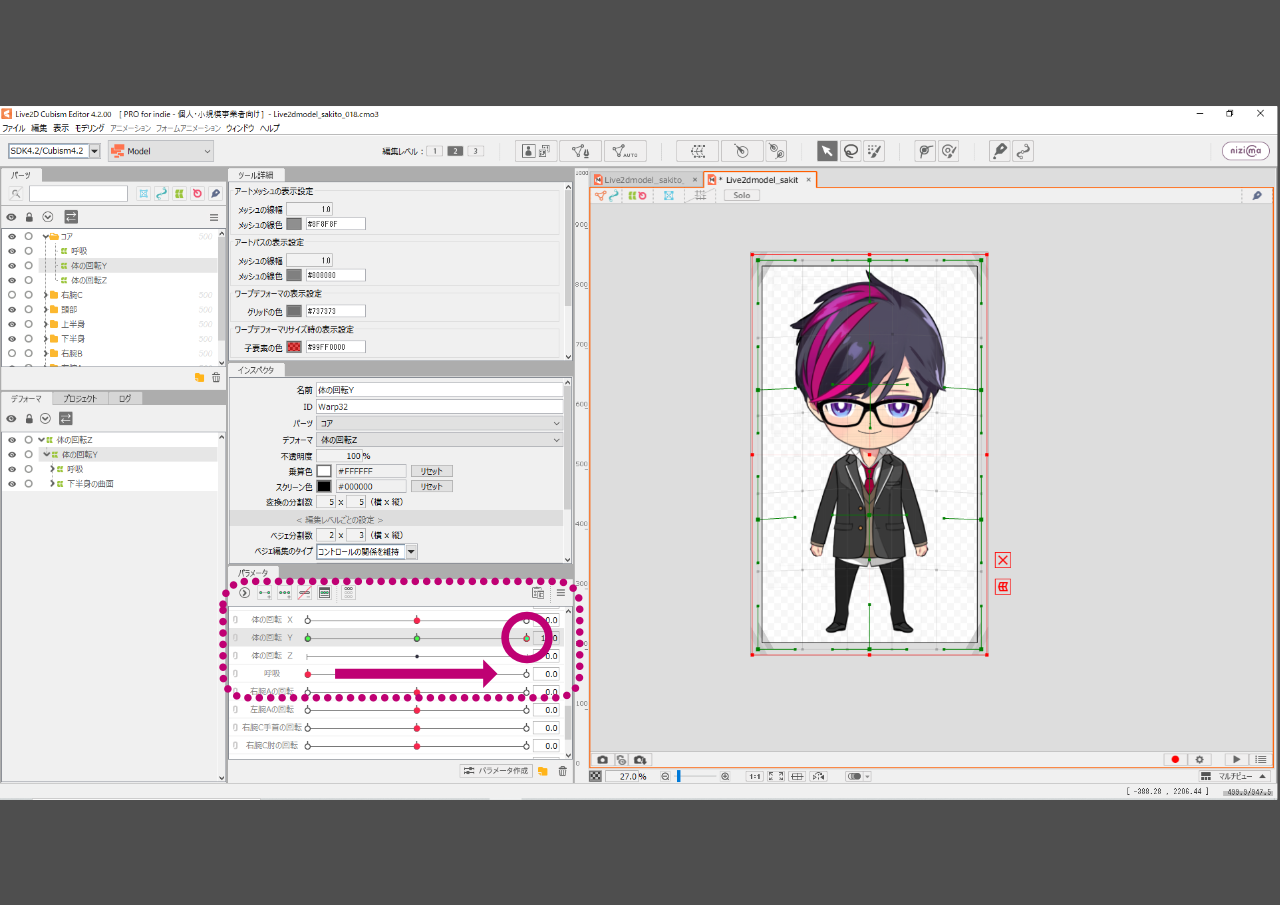Open the Model workspace dropdown
Viewport: 1280px width, 905px height.
[161, 151]
